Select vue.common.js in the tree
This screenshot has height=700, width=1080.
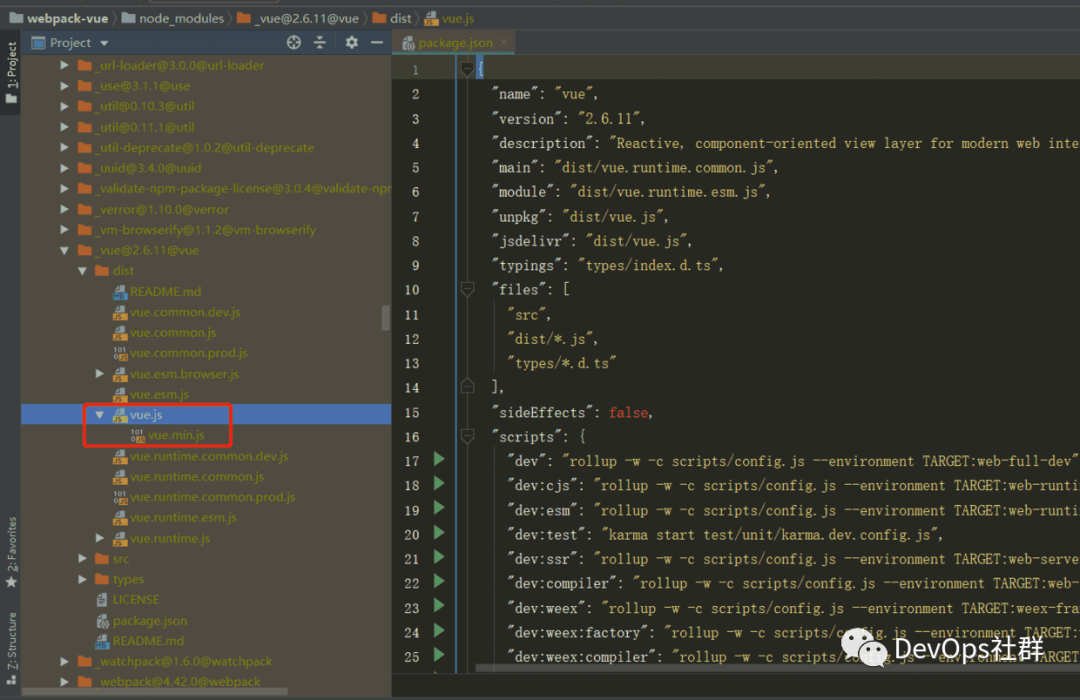(x=173, y=333)
